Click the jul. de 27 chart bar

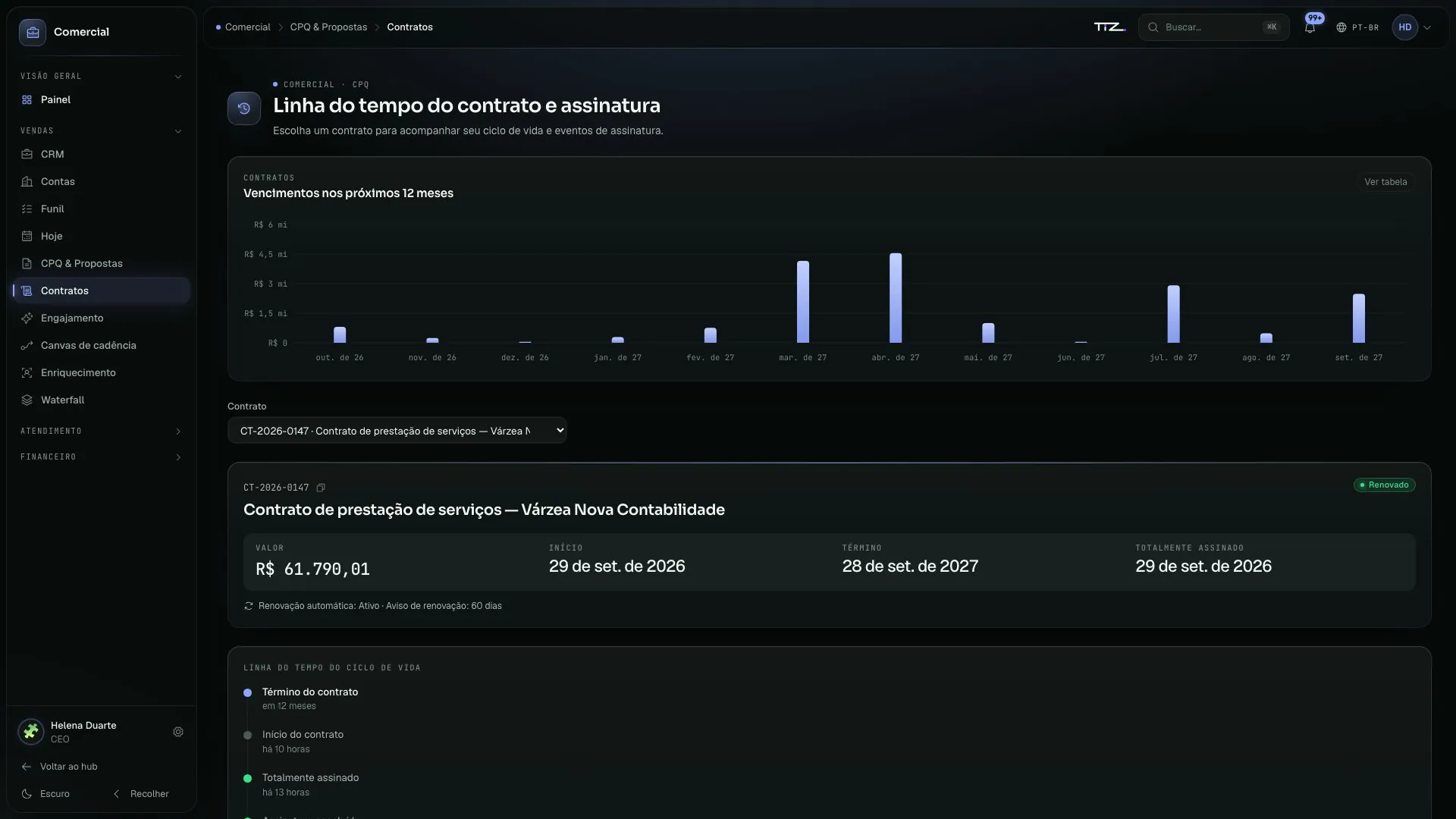pos(1173,314)
